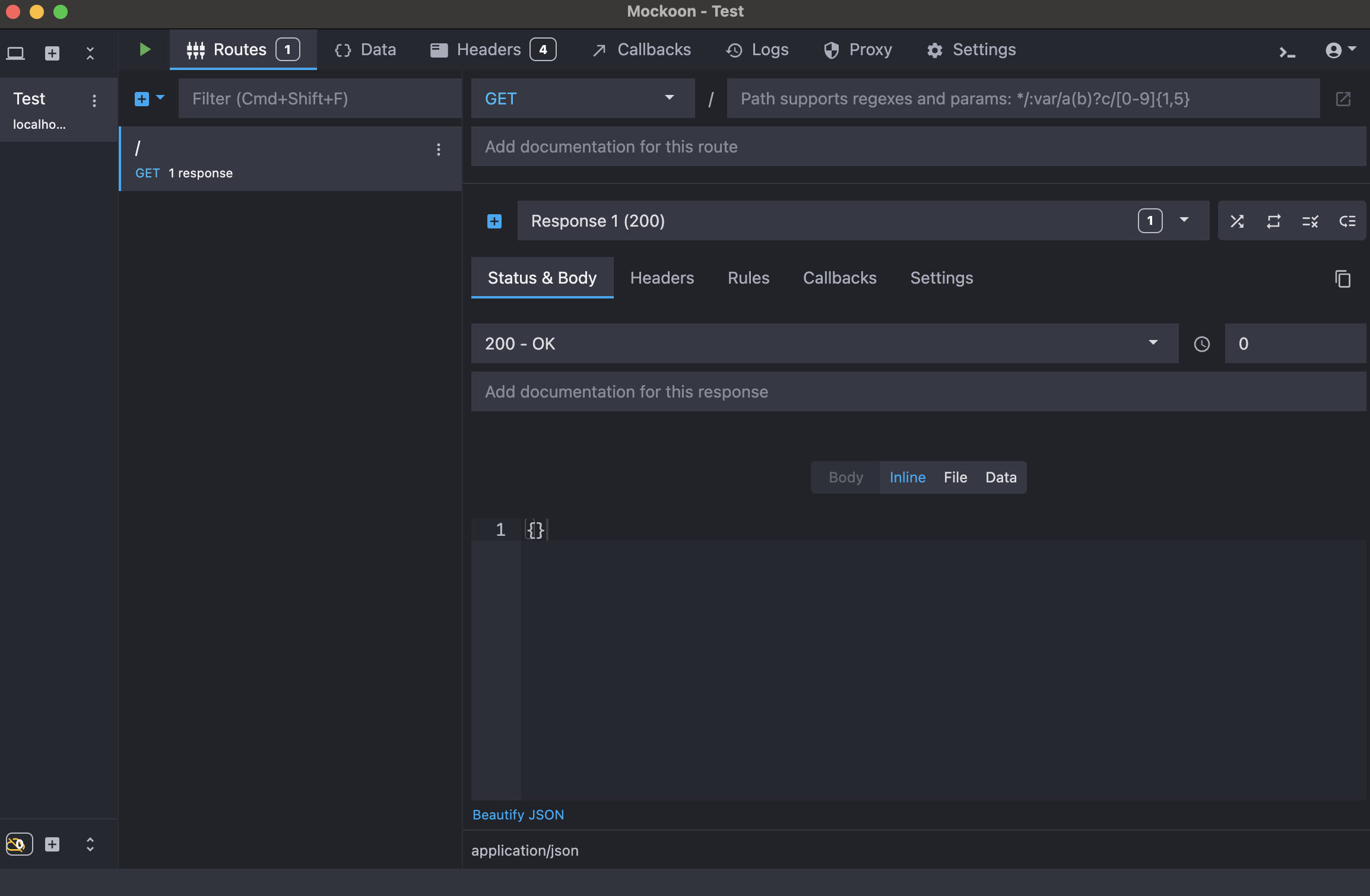Open the terminal command icon
Viewport: 1370px width, 896px height.
1287,52
